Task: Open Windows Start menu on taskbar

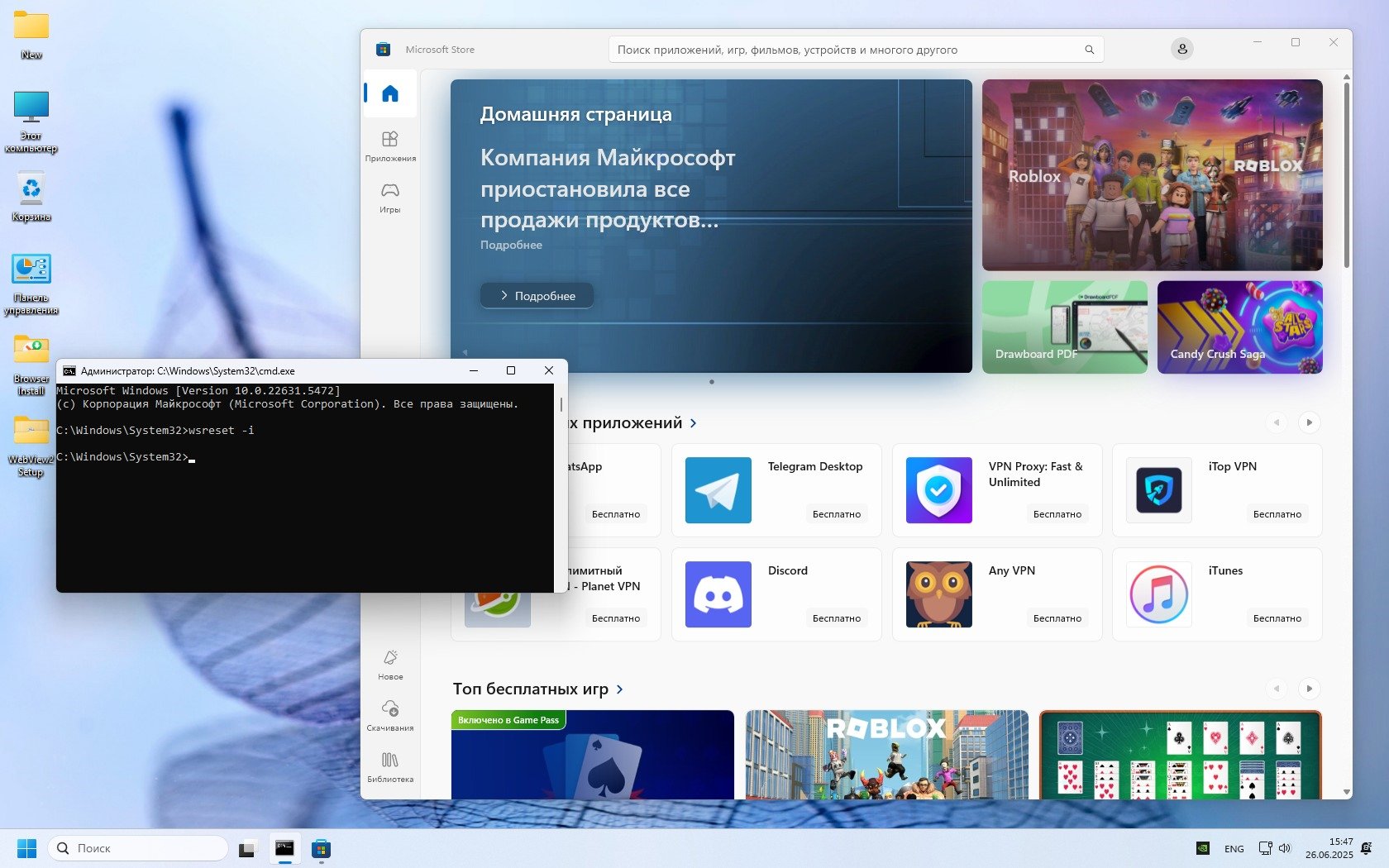Action: 26,848
